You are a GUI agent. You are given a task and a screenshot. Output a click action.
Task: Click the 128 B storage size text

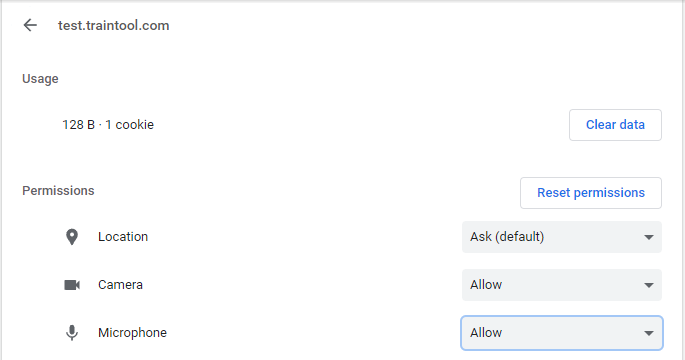[x=78, y=125]
